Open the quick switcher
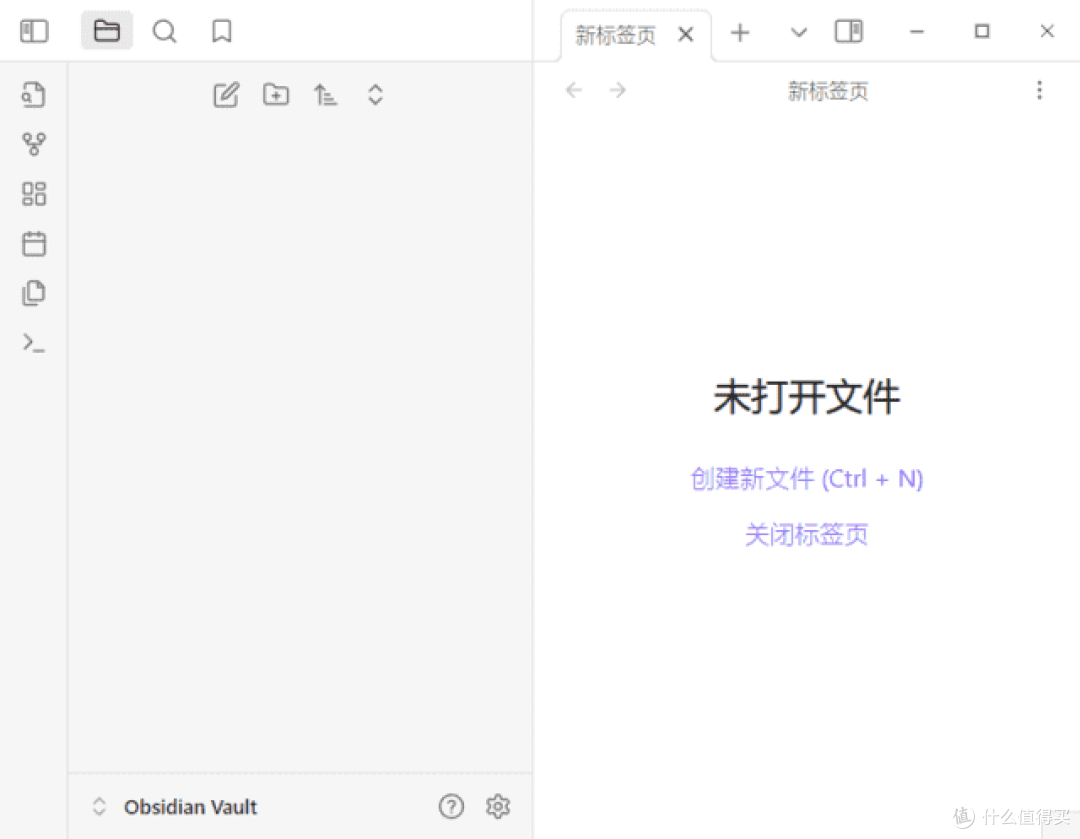 34,94
